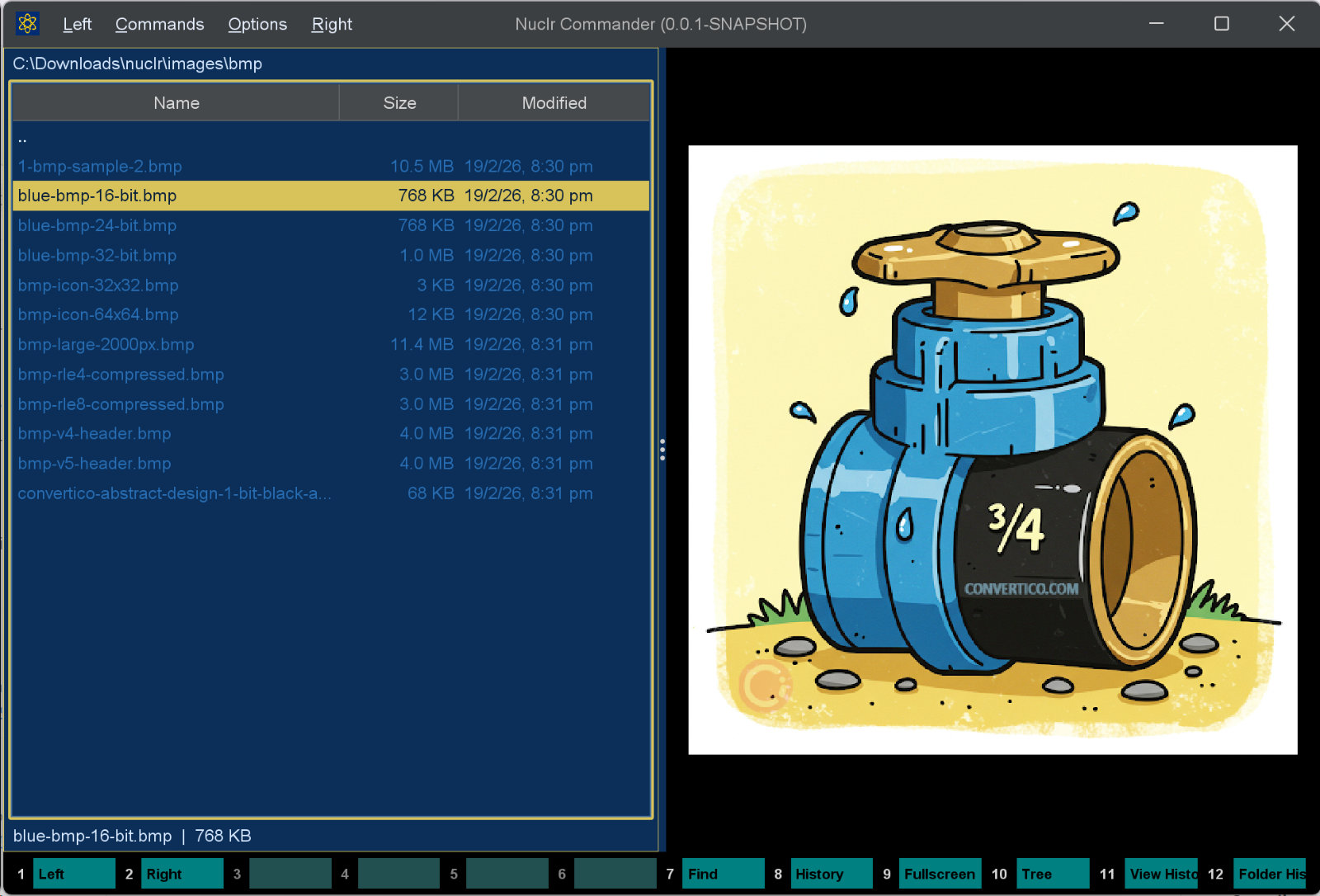Open the Commands menu
Viewport: 1320px width, 896px height.
coord(159,24)
